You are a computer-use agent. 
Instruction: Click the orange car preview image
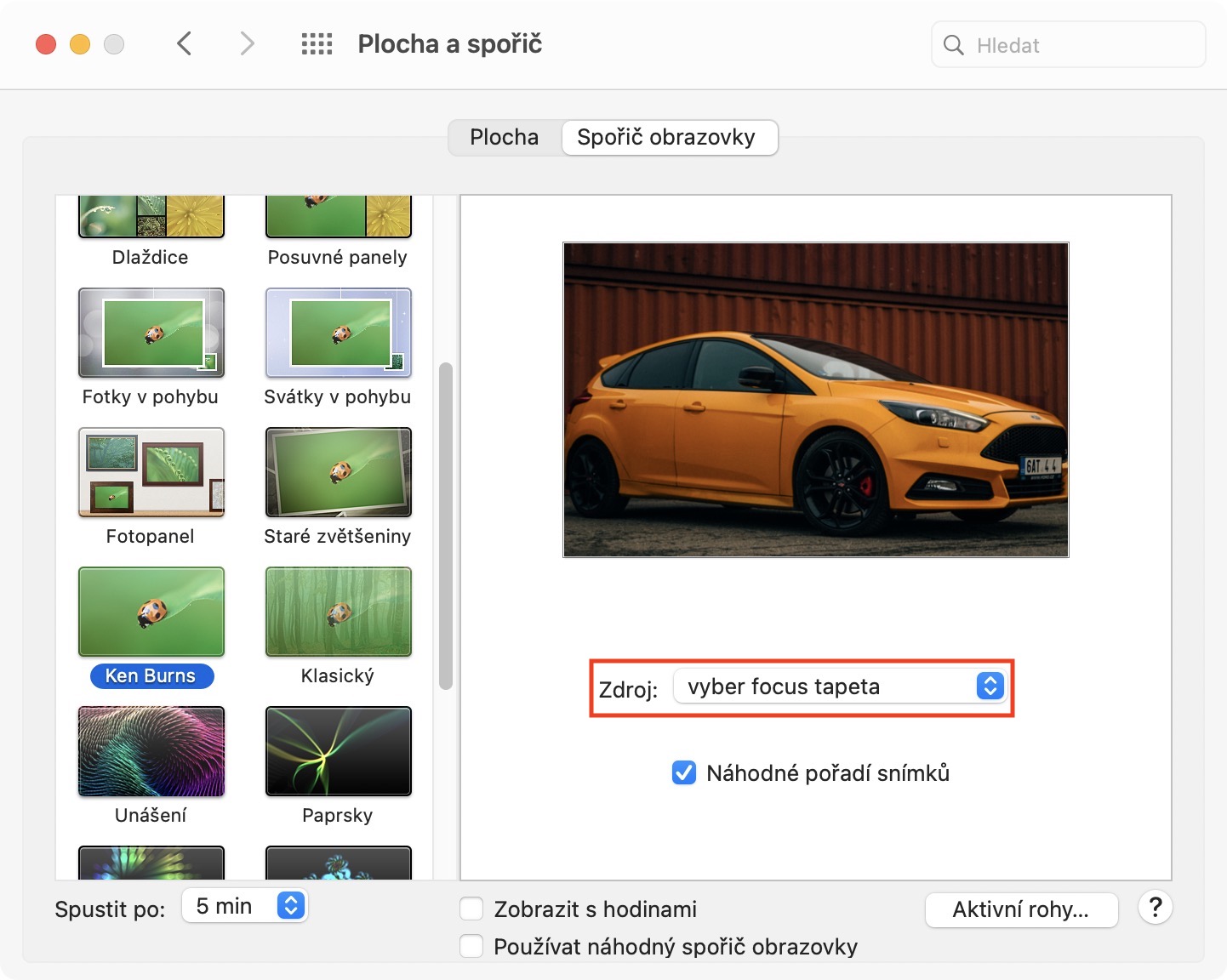pos(816,400)
